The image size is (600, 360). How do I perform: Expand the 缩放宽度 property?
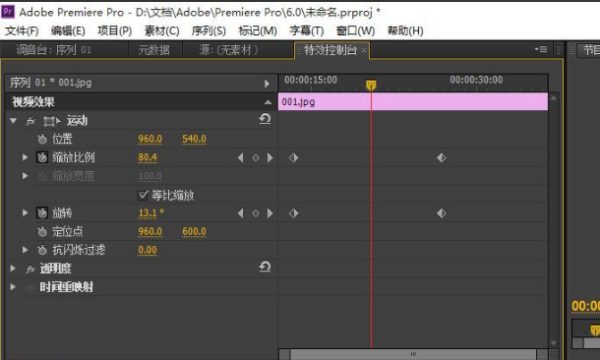point(25,176)
